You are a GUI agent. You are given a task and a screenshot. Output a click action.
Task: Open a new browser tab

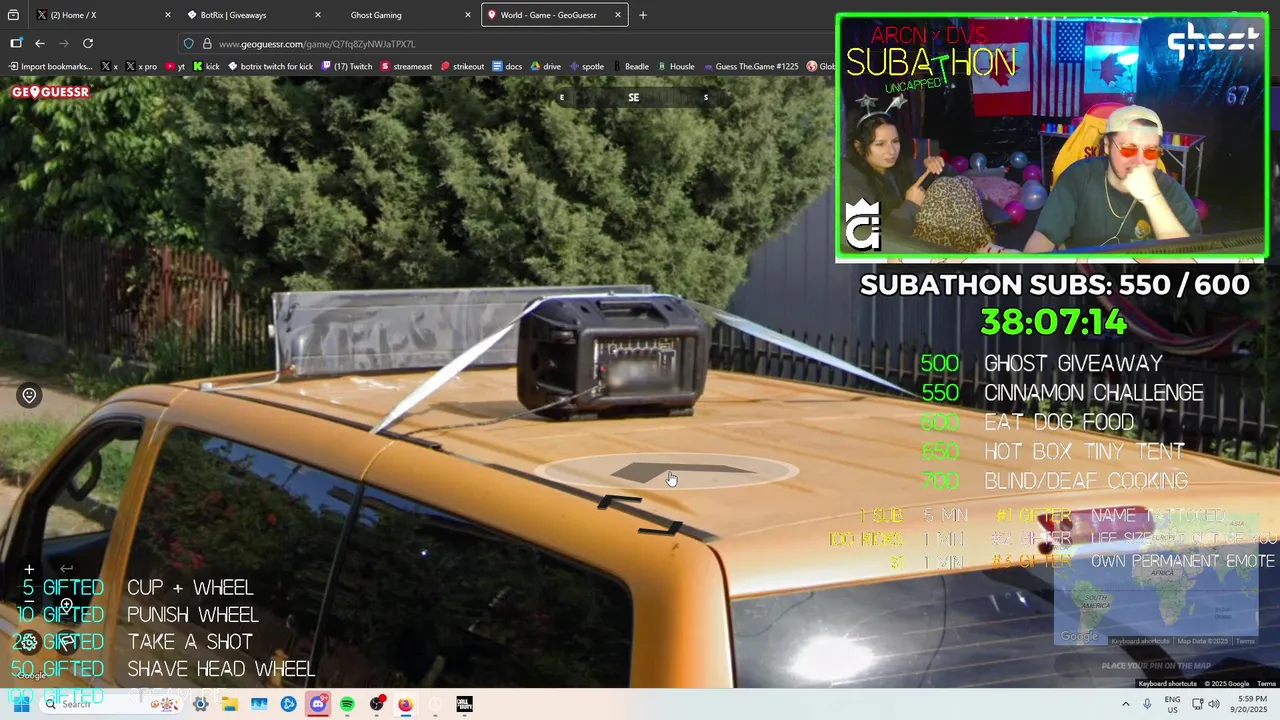pyautogui.click(x=643, y=15)
